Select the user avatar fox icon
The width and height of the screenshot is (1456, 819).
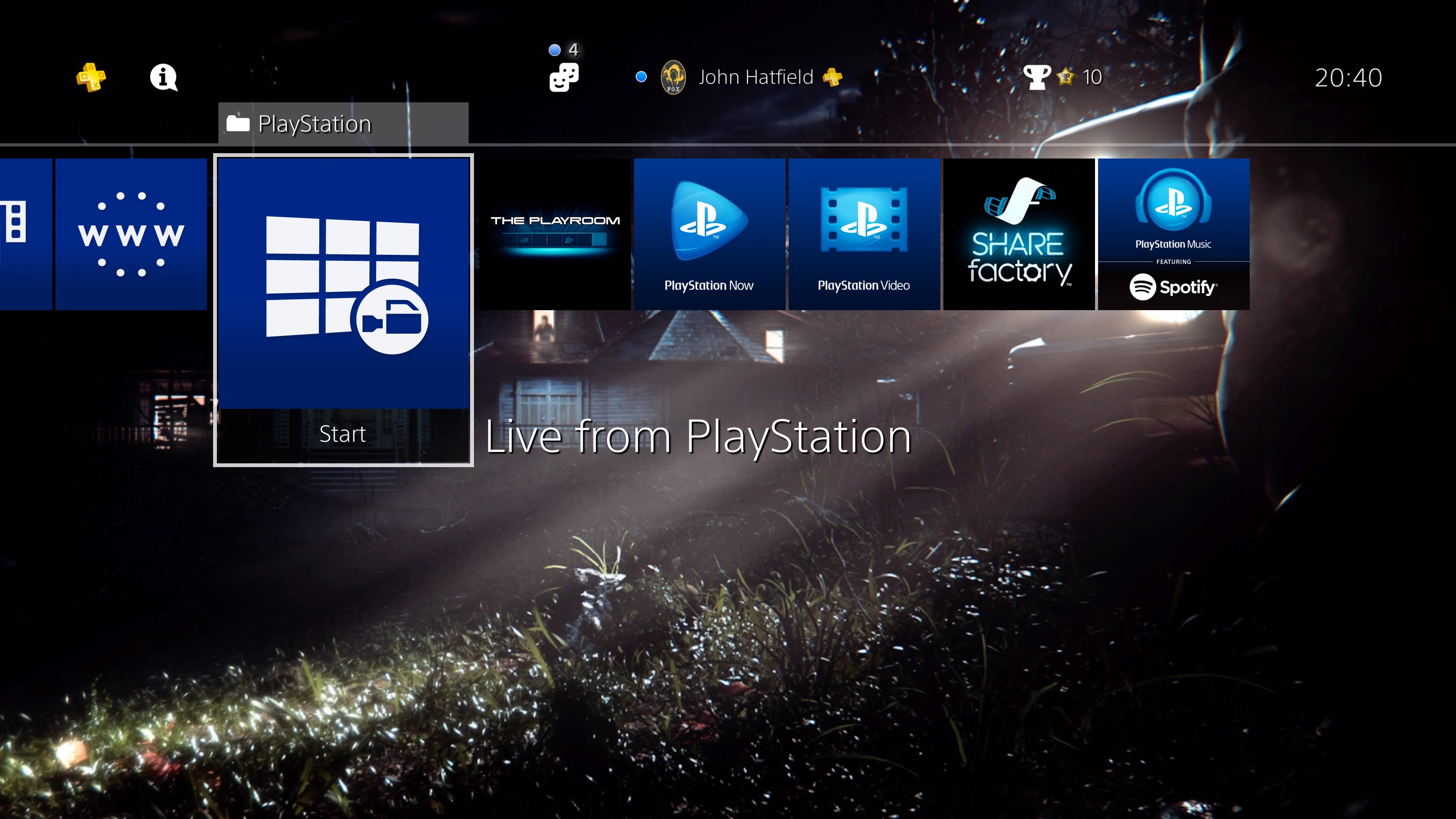(672, 77)
